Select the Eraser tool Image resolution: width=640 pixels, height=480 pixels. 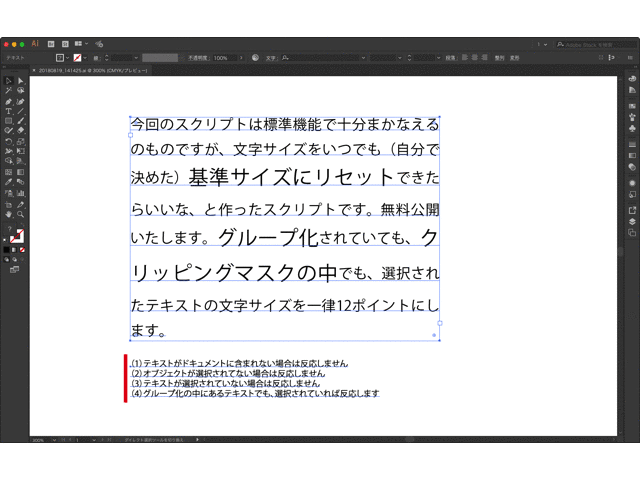click(20, 131)
